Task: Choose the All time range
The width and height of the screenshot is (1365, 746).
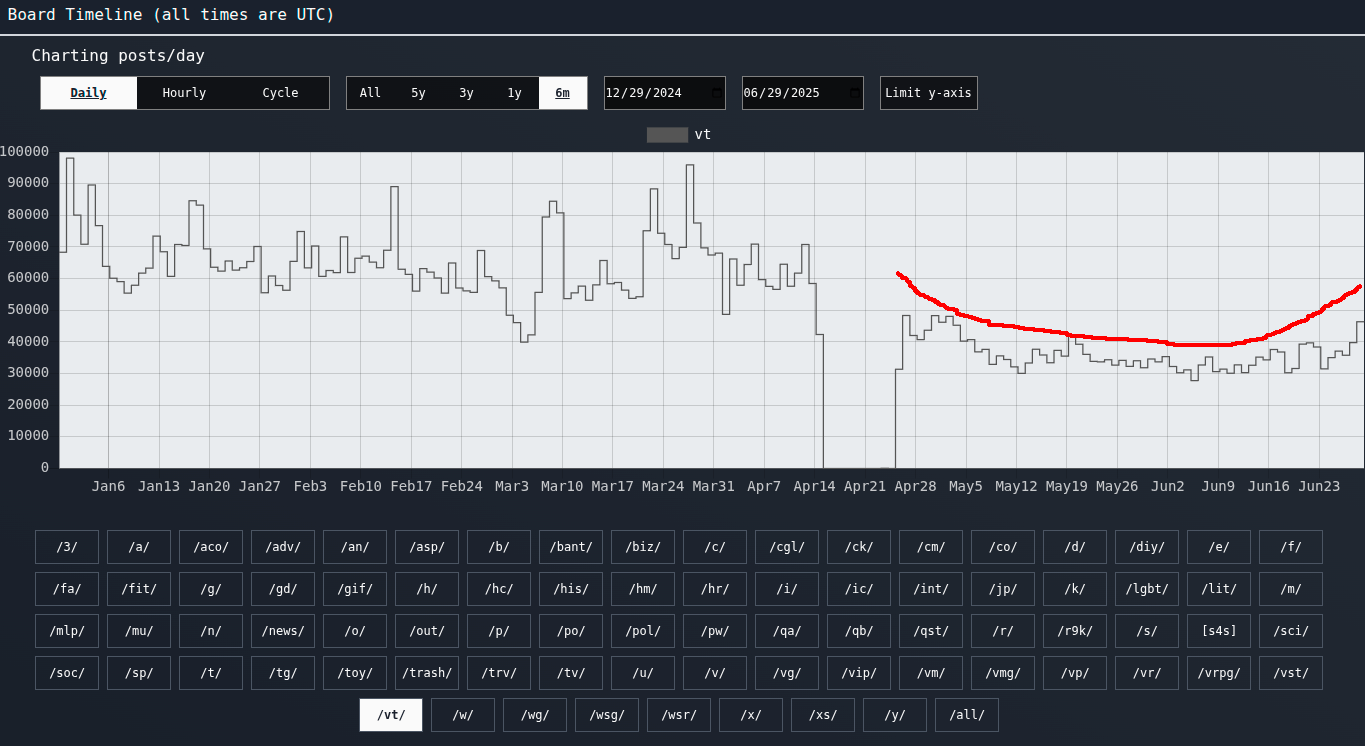Action: tap(370, 93)
